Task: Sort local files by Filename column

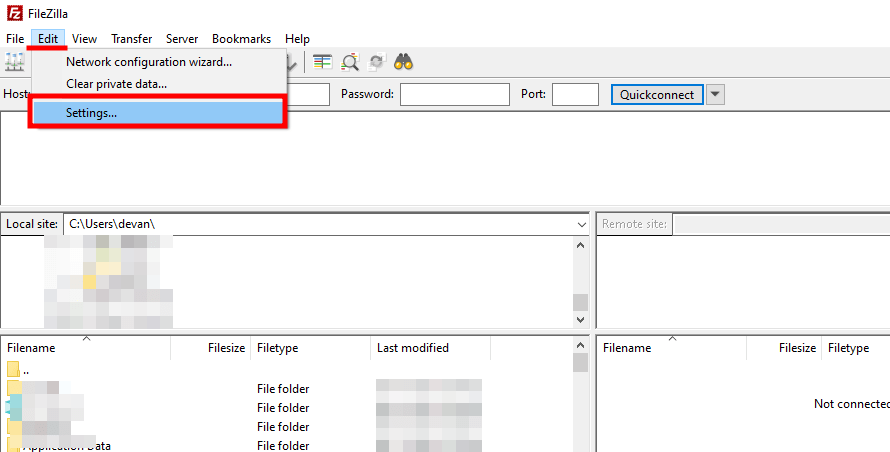Action: pyautogui.click(x=86, y=348)
